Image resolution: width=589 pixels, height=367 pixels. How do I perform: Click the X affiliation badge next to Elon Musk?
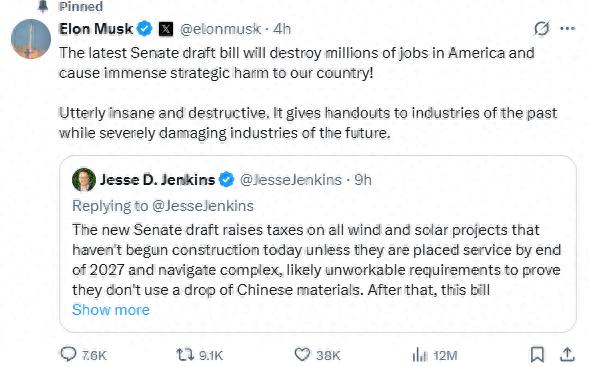[166, 29]
